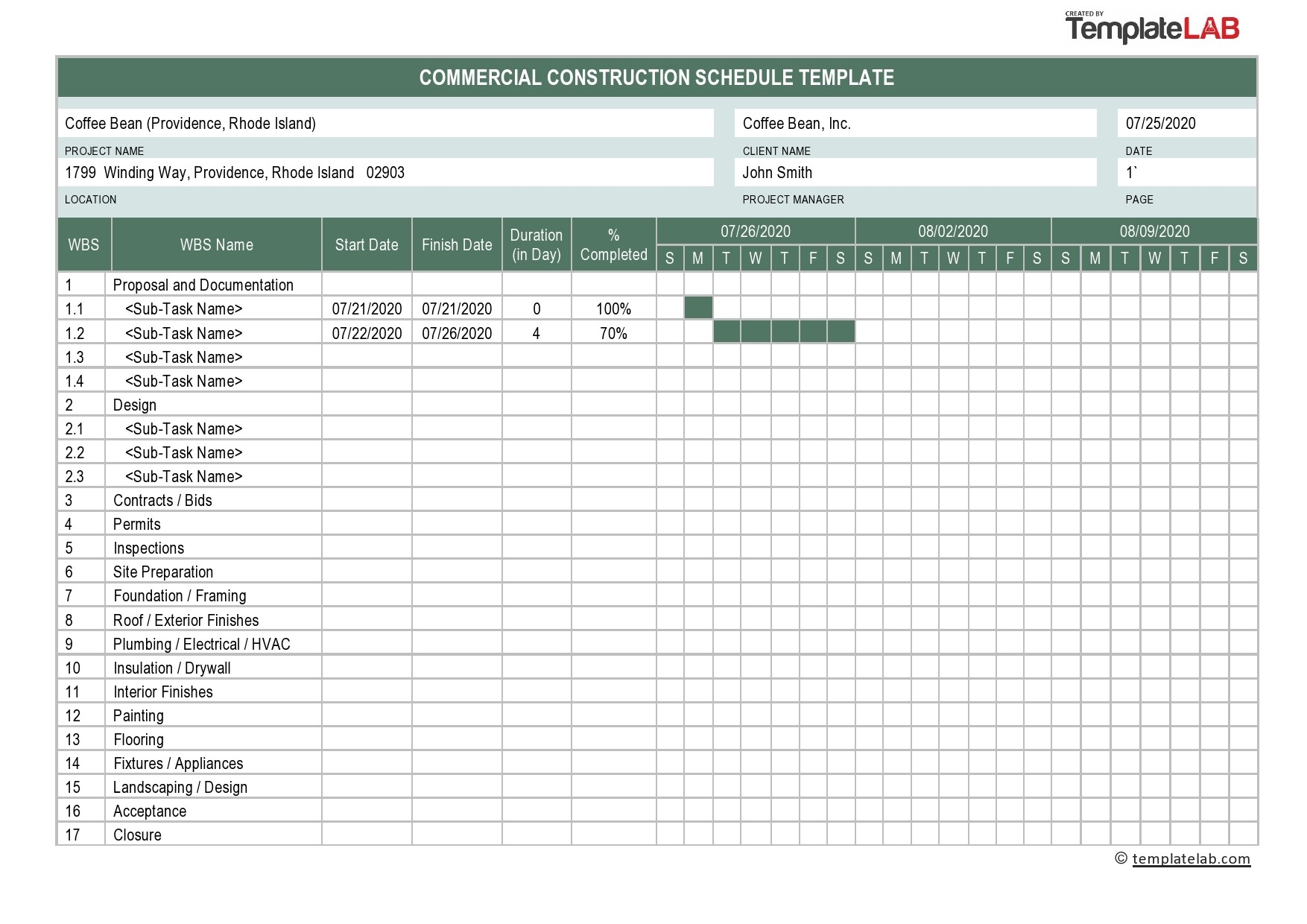Viewport: 1307px width, 924px height.
Task: Click the Start Date column header
Action: (367, 244)
